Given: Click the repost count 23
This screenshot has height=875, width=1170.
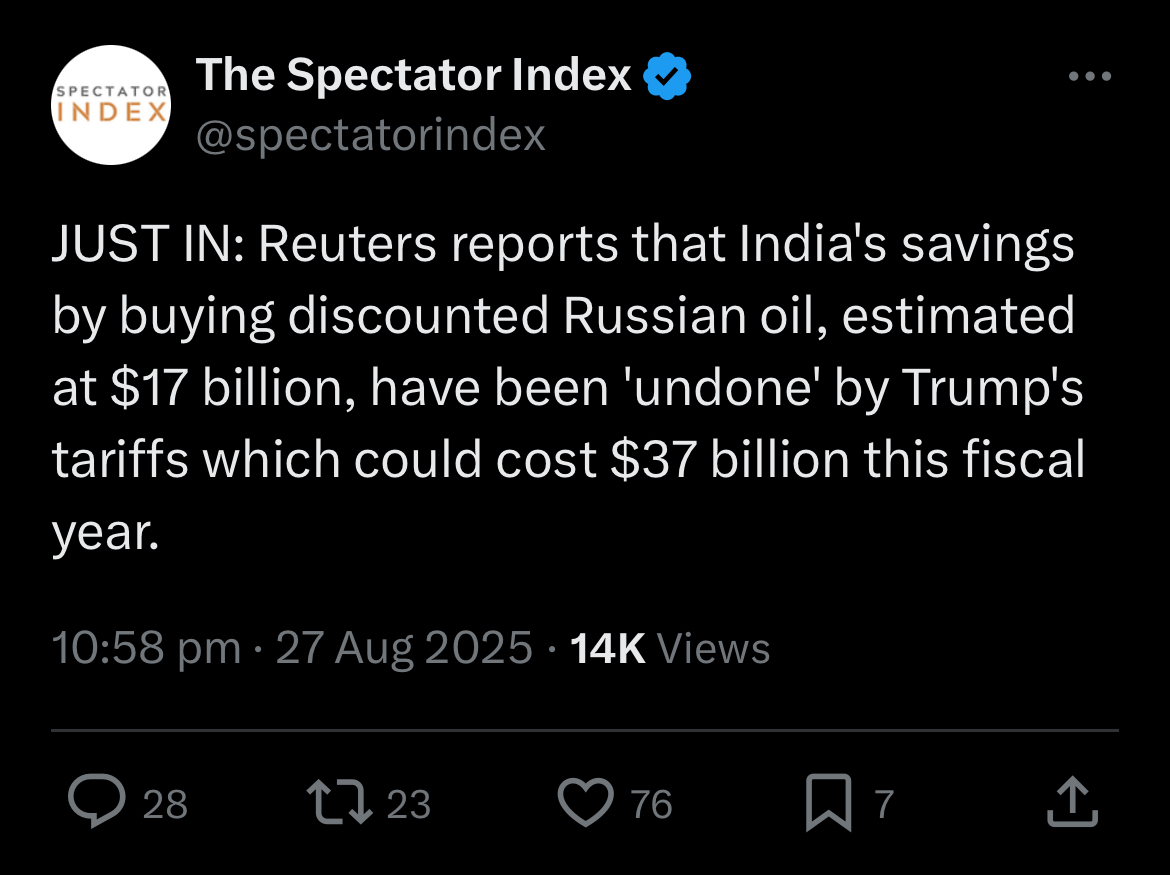Looking at the screenshot, I should tap(408, 804).
